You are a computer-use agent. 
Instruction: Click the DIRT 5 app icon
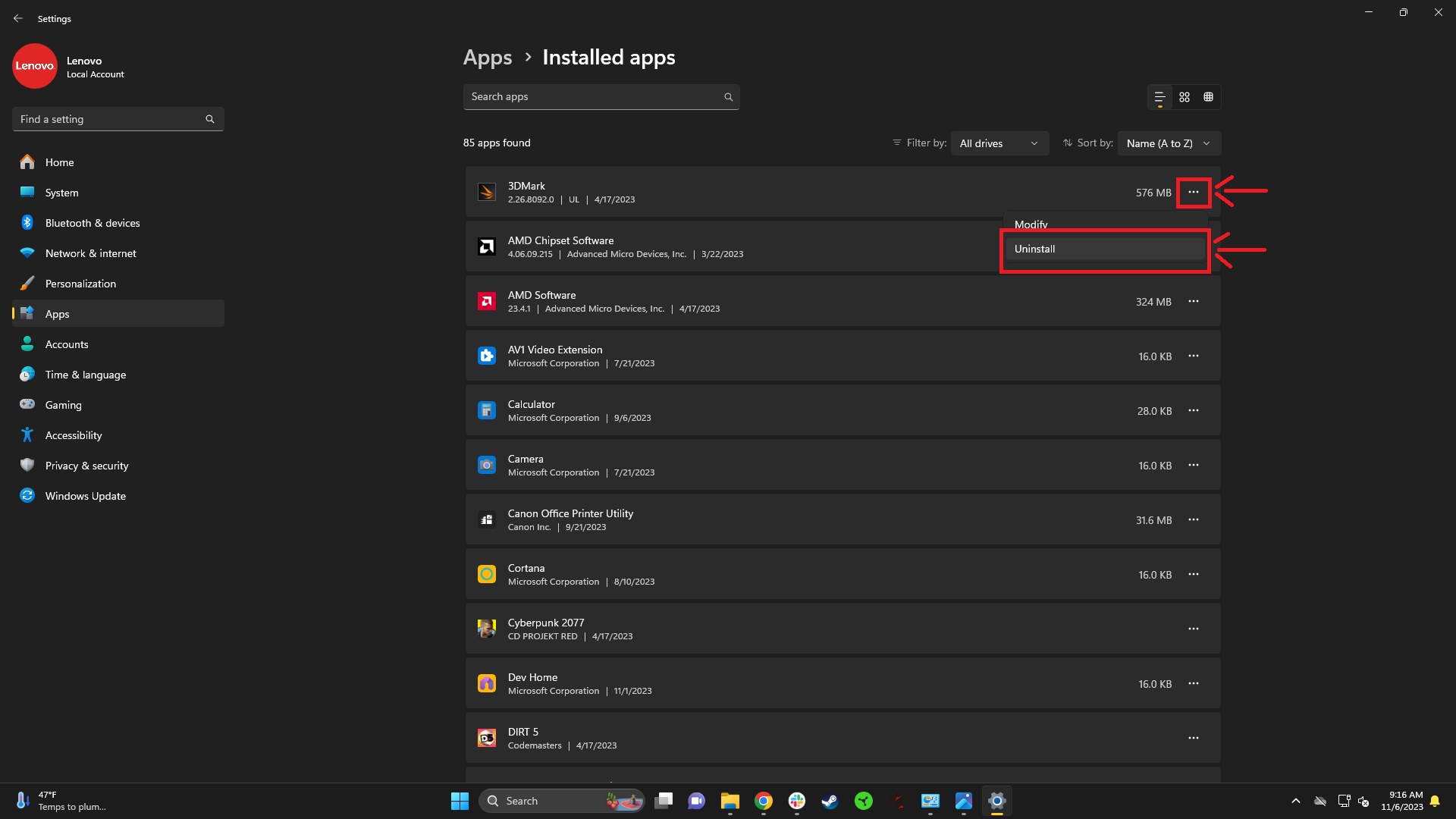coord(487,739)
